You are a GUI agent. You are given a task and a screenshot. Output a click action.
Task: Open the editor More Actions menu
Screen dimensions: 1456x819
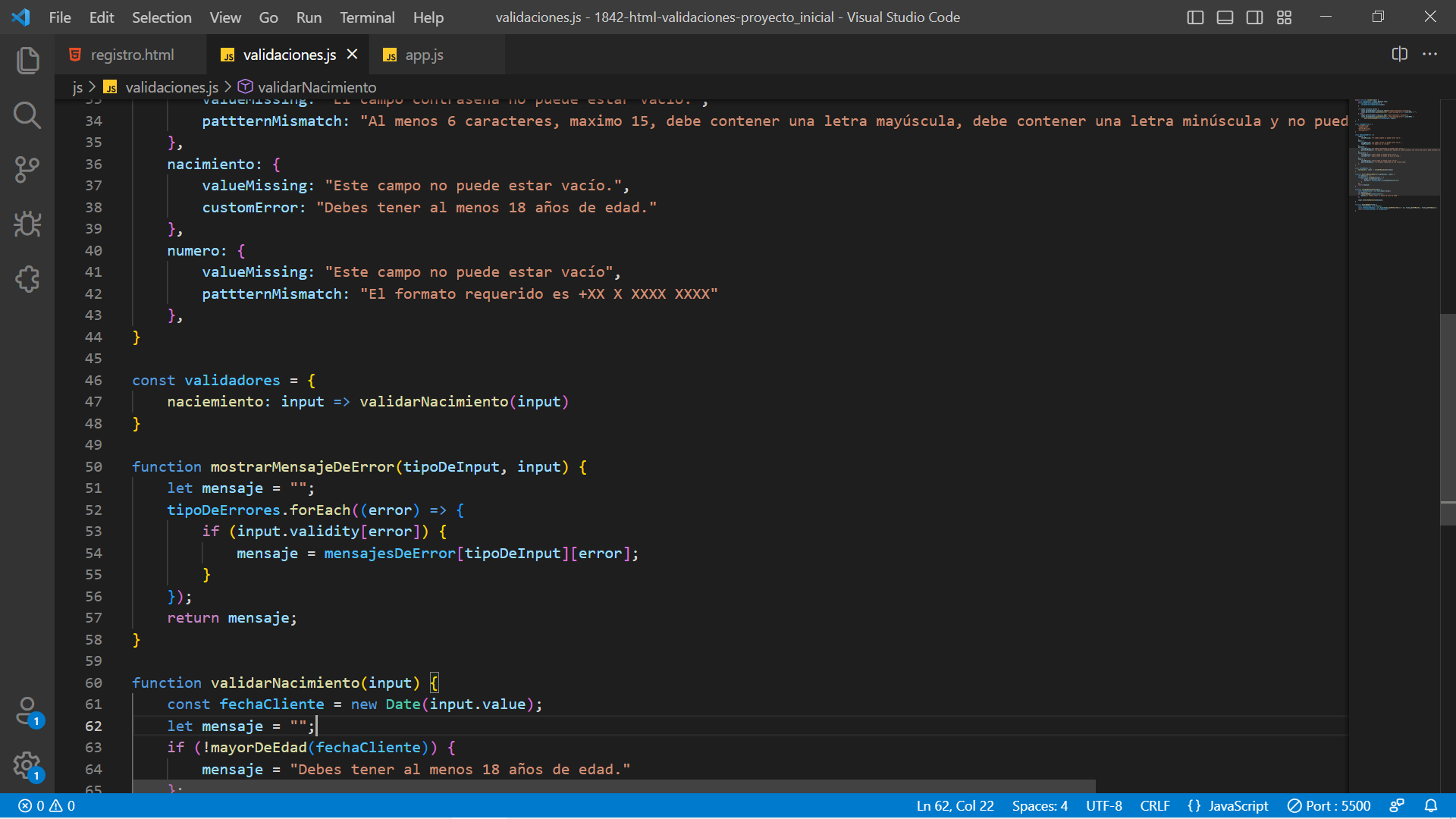[x=1429, y=54]
